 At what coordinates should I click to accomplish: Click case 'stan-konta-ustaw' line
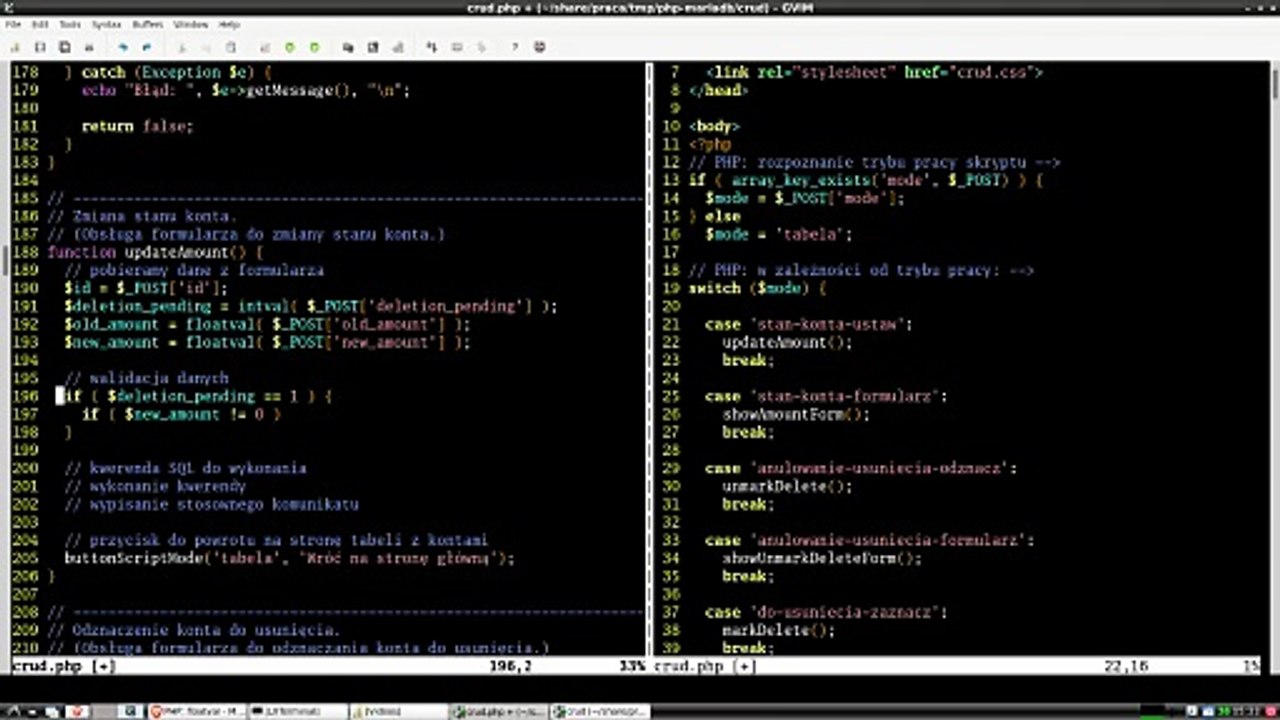click(809, 324)
